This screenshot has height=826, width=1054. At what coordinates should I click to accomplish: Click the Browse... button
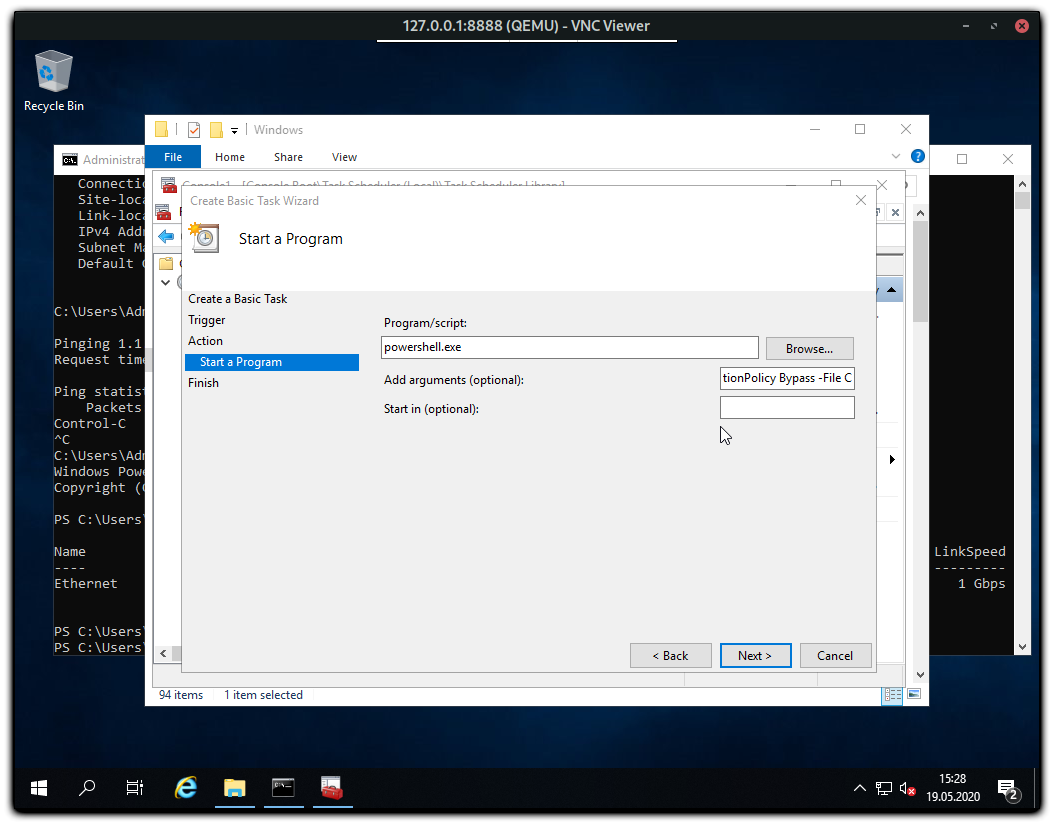(809, 348)
